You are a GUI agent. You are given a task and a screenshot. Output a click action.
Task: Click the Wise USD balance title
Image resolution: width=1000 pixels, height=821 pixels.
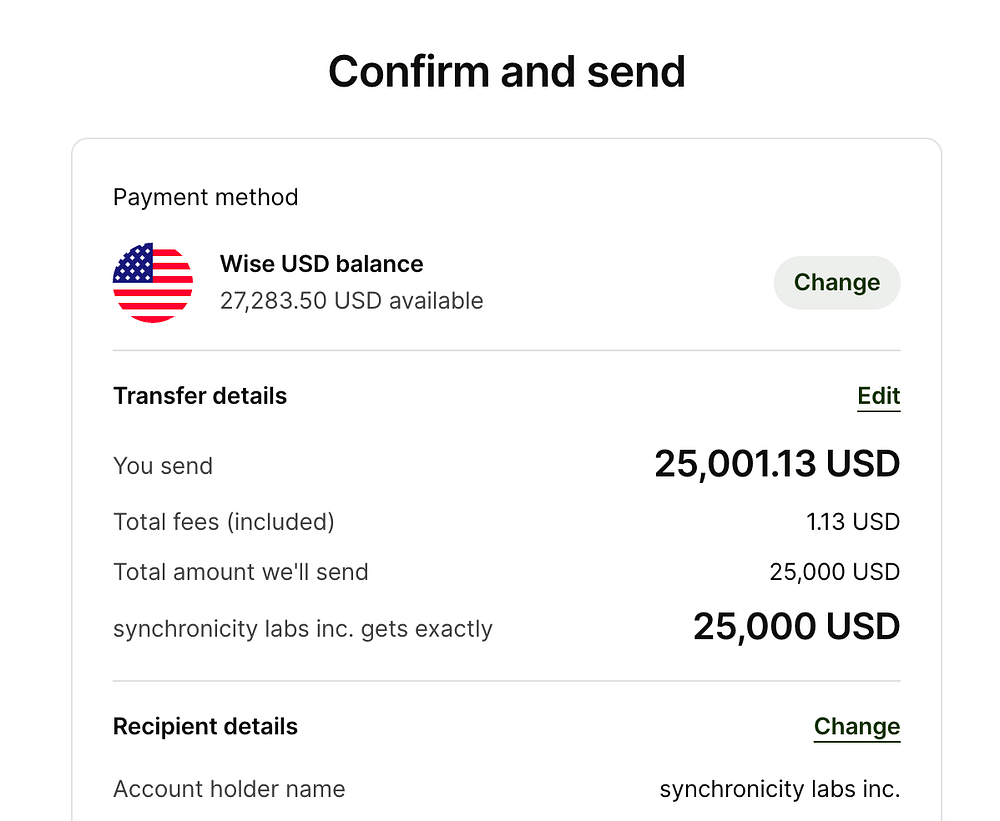click(321, 264)
